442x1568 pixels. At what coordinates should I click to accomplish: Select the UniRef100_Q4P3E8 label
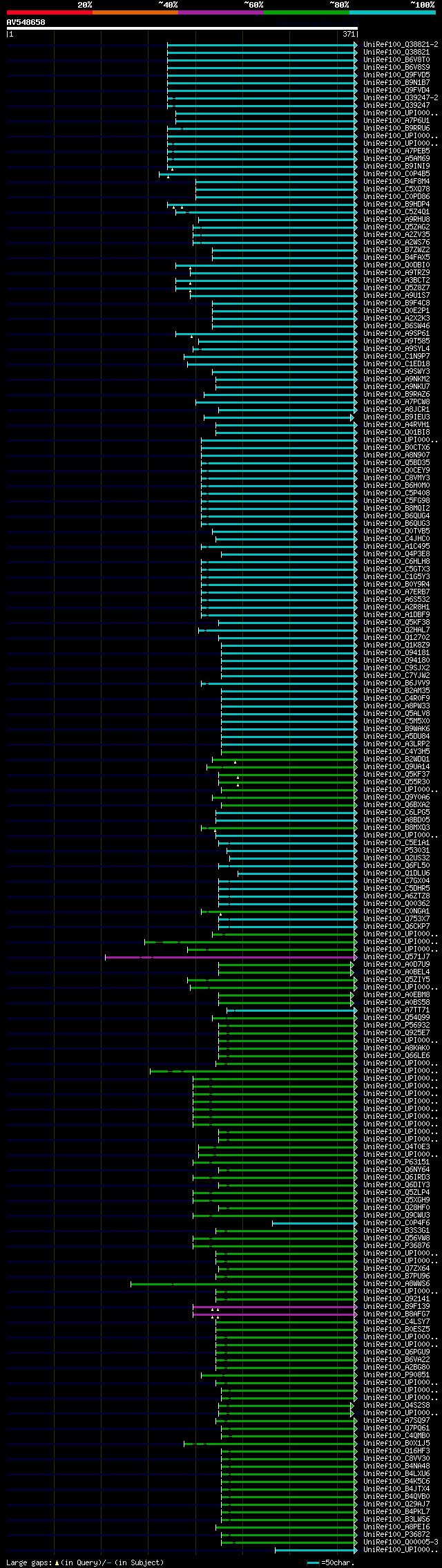(396, 554)
